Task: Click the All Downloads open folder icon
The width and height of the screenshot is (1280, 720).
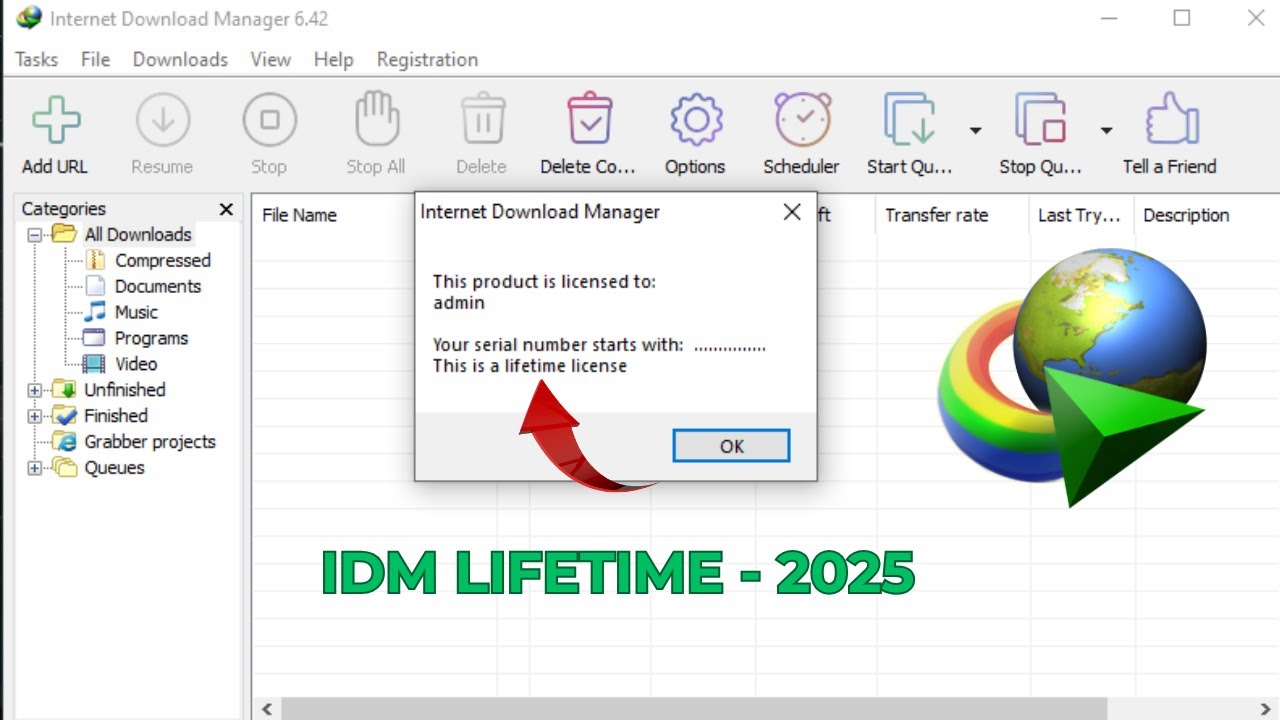Action: click(65, 234)
